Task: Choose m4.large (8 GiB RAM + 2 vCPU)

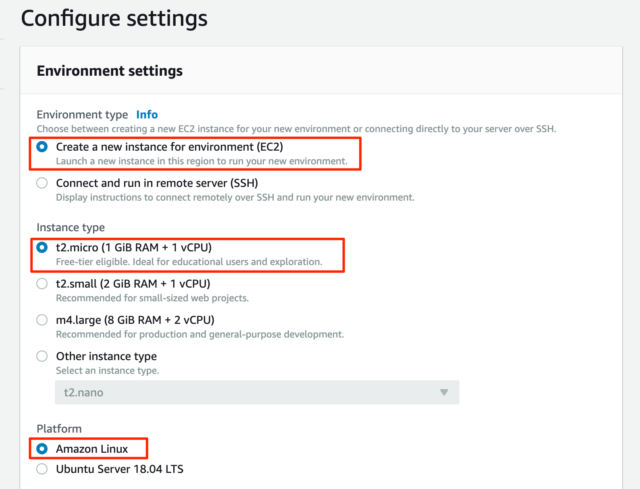Action: click(x=42, y=320)
